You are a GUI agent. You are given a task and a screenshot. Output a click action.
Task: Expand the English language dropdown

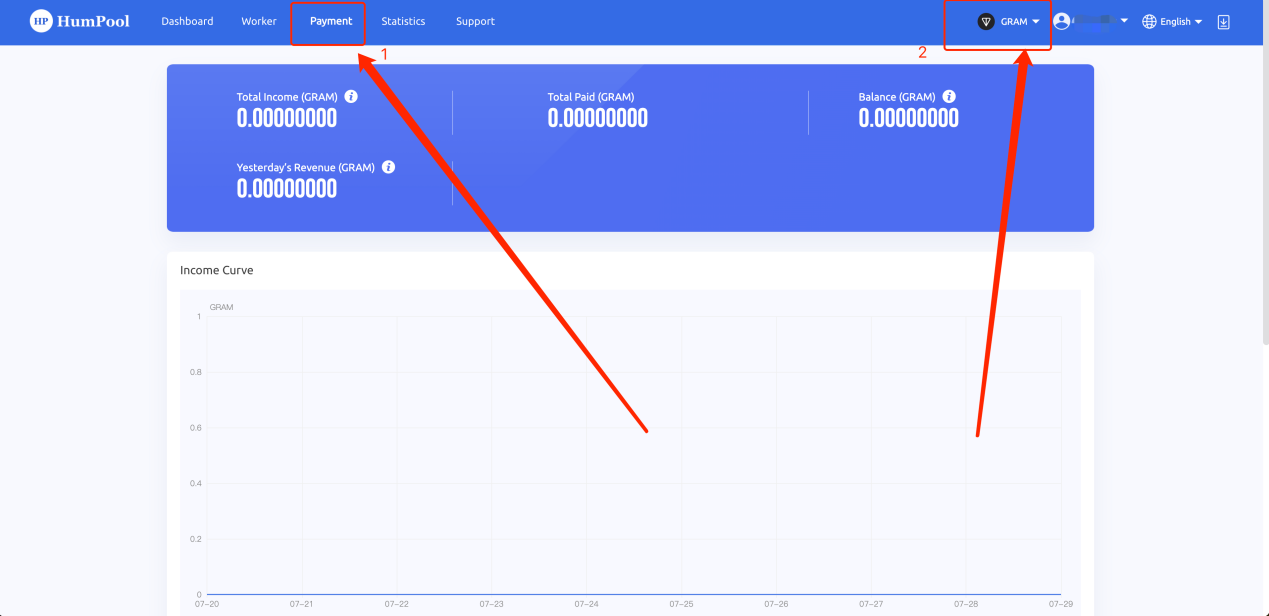tap(1198, 22)
